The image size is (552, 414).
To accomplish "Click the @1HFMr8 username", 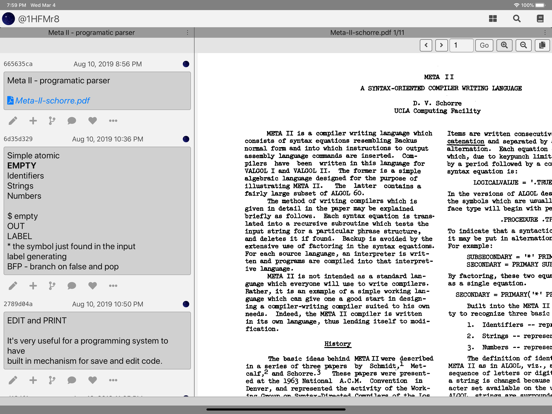I will (38, 19).
